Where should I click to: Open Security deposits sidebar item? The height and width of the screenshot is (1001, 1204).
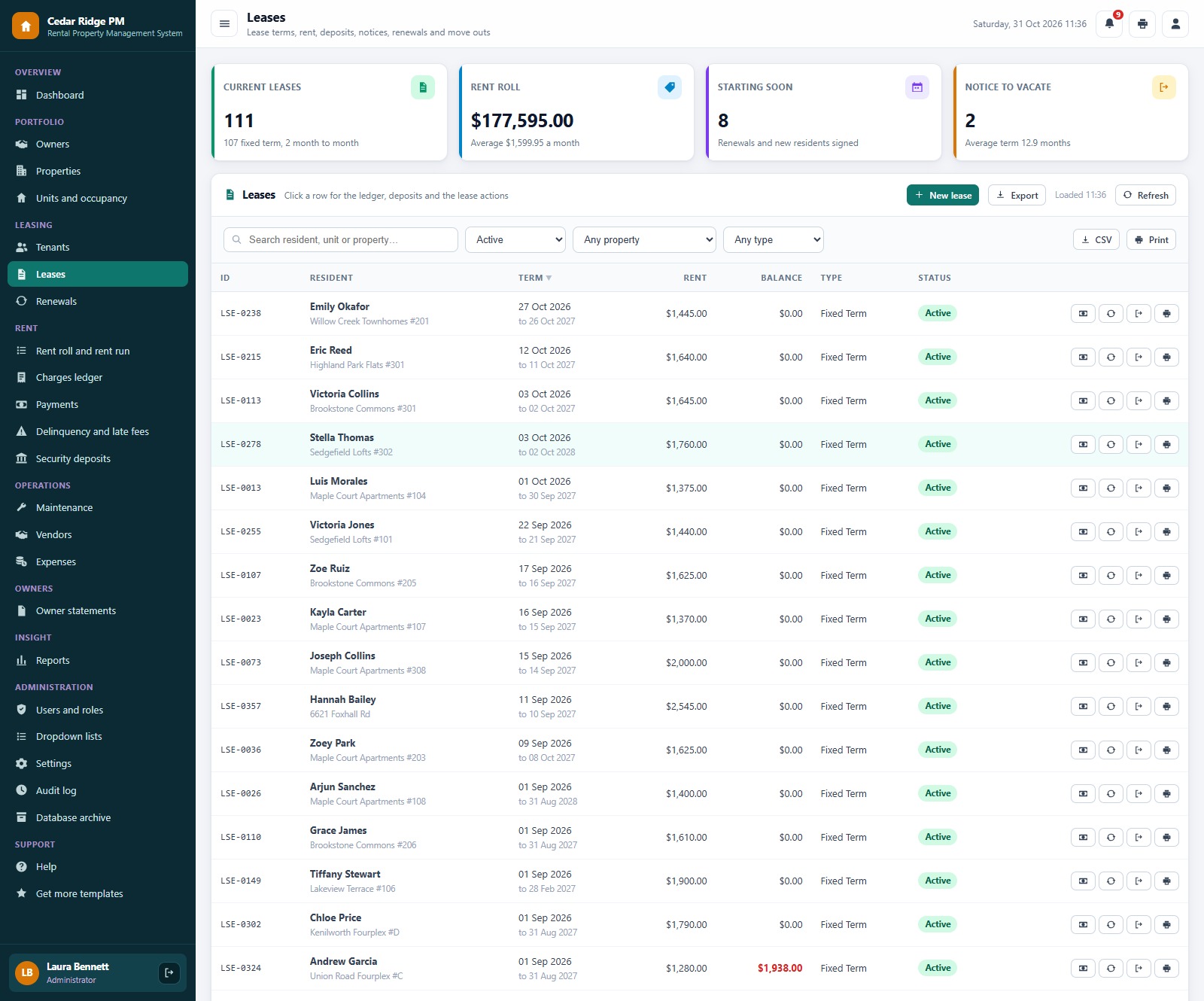click(x=98, y=458)
